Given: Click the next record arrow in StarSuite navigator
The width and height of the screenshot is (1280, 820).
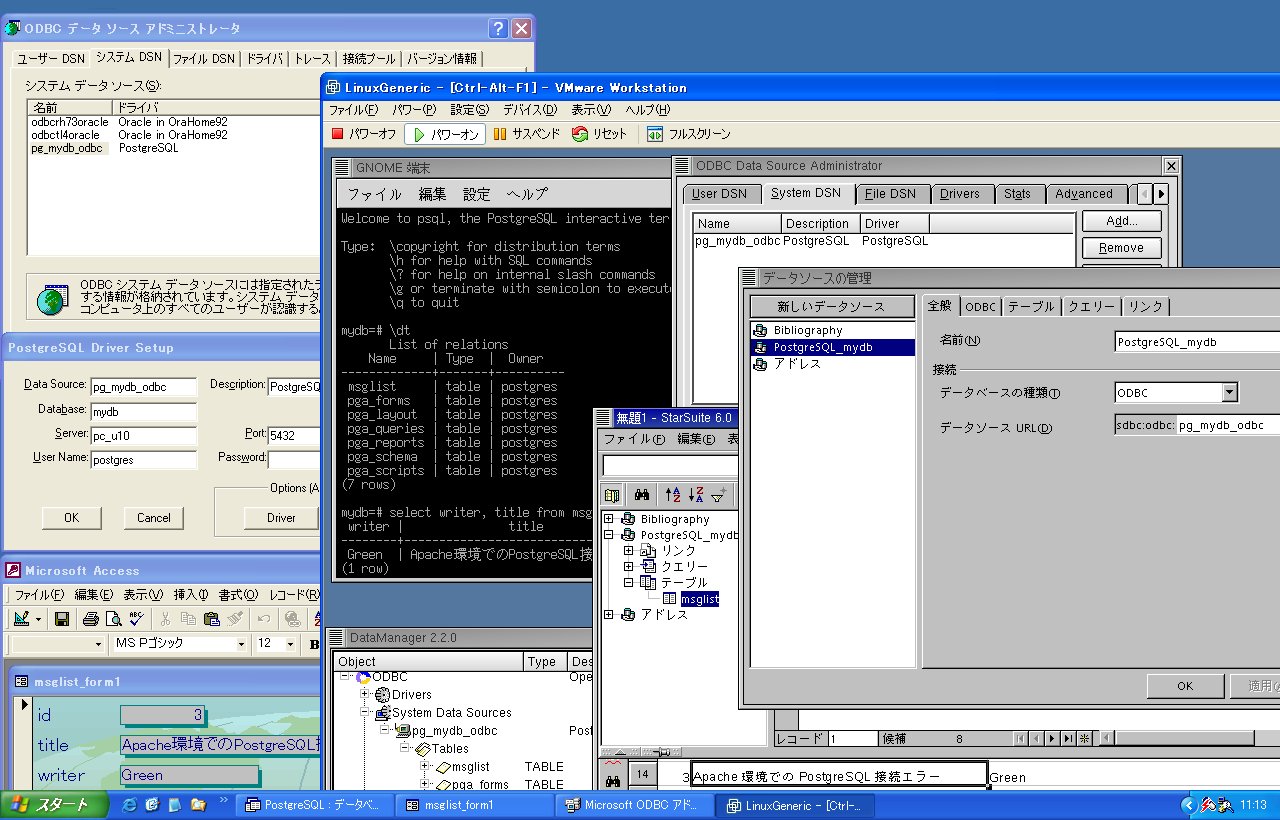Looking at the screenshot, I should point(1051,738).
